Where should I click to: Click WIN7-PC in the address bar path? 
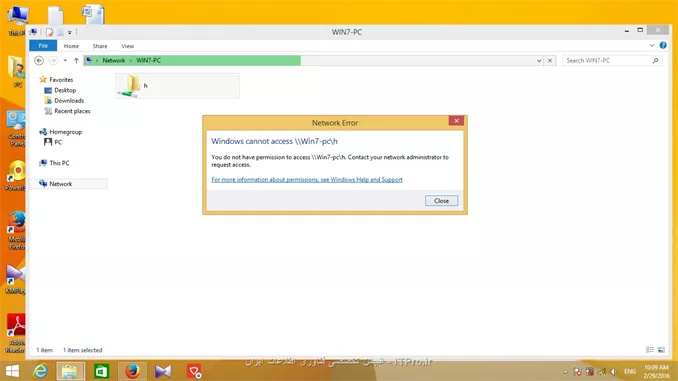148,61
